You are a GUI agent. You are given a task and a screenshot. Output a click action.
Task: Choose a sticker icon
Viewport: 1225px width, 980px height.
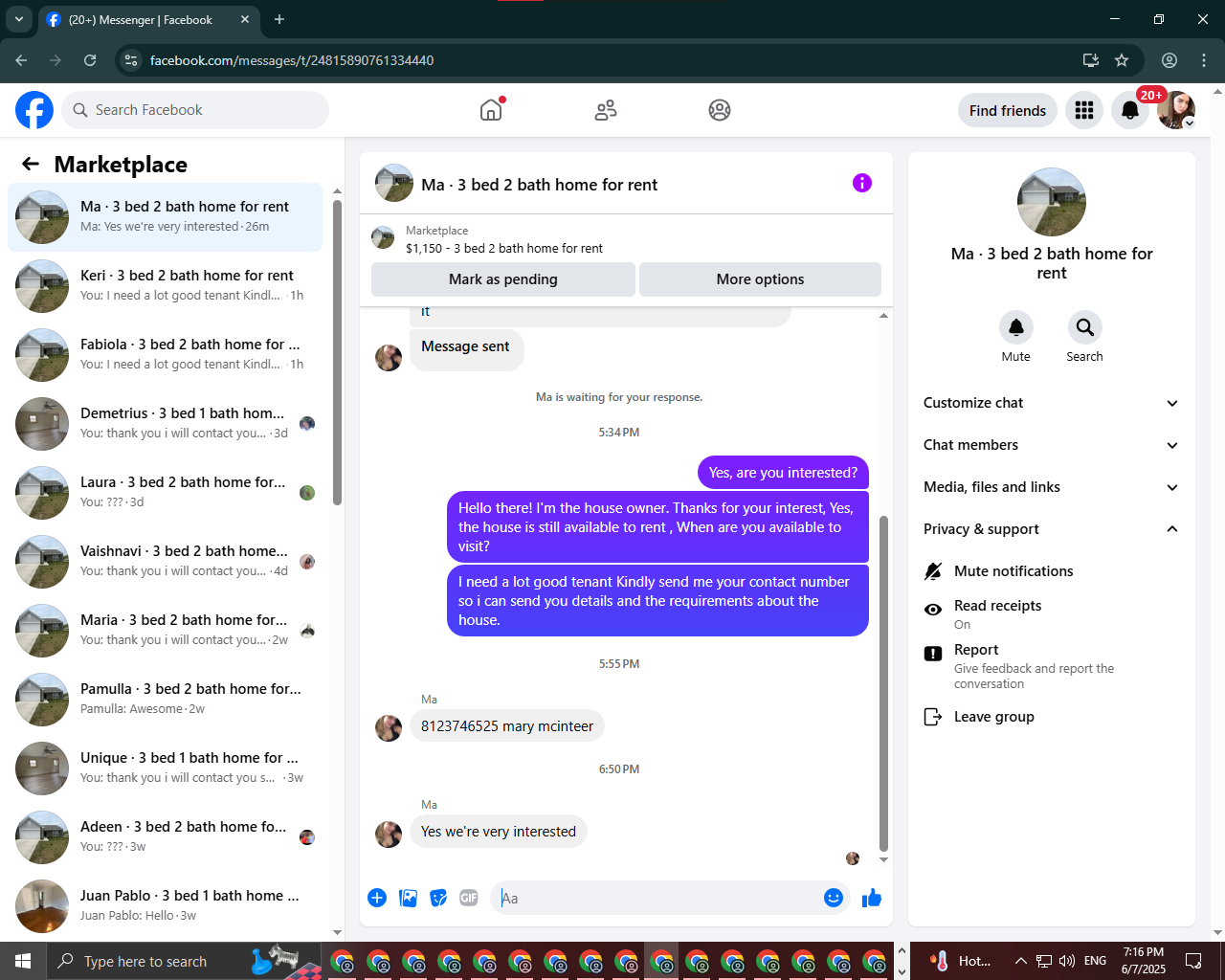pos(438,898)
